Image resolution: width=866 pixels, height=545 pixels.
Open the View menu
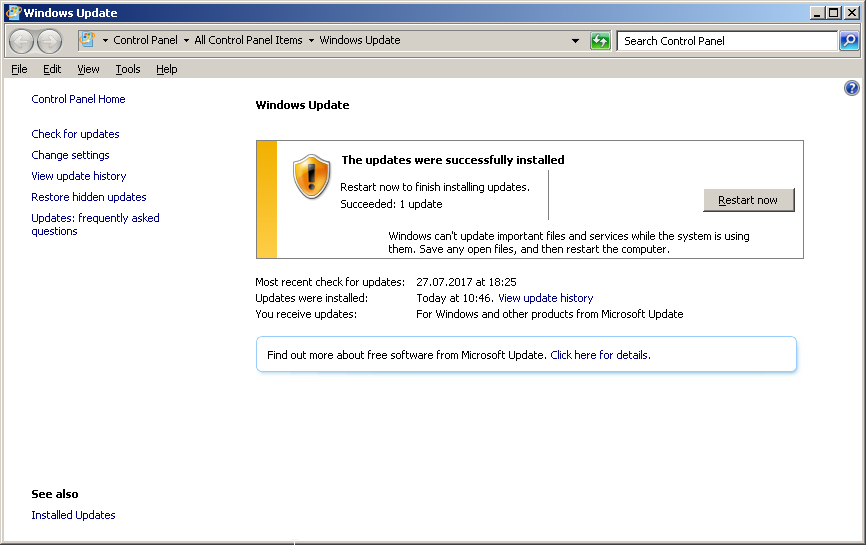[88, 69]
